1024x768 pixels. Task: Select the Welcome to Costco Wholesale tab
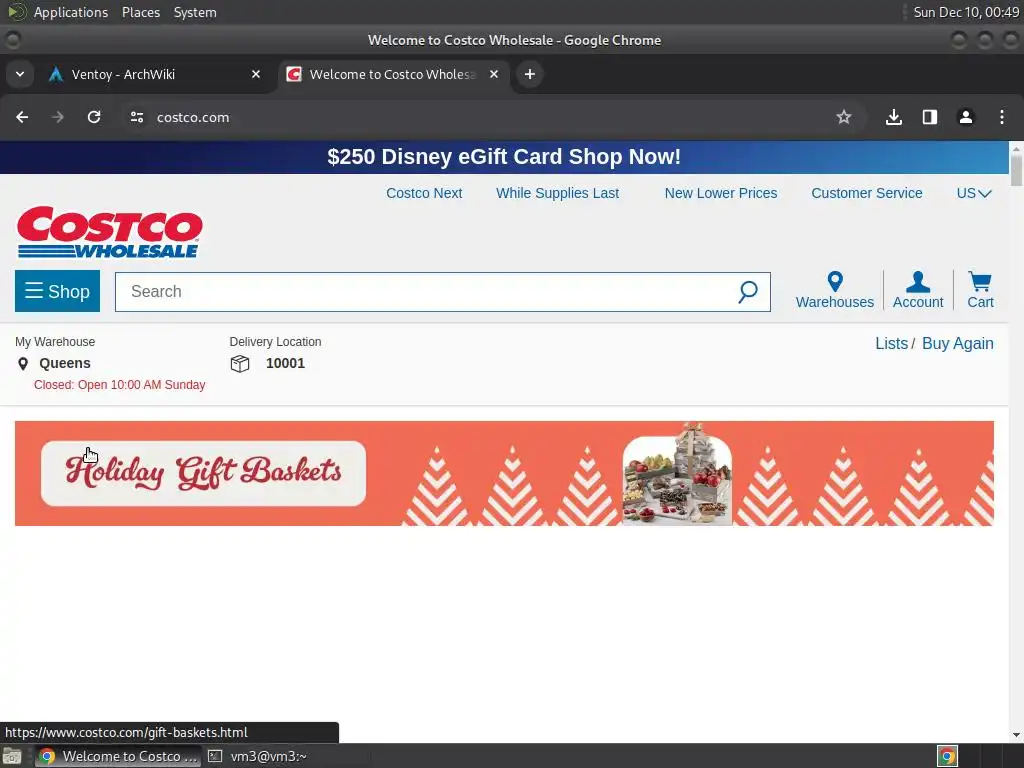[393, 74]
